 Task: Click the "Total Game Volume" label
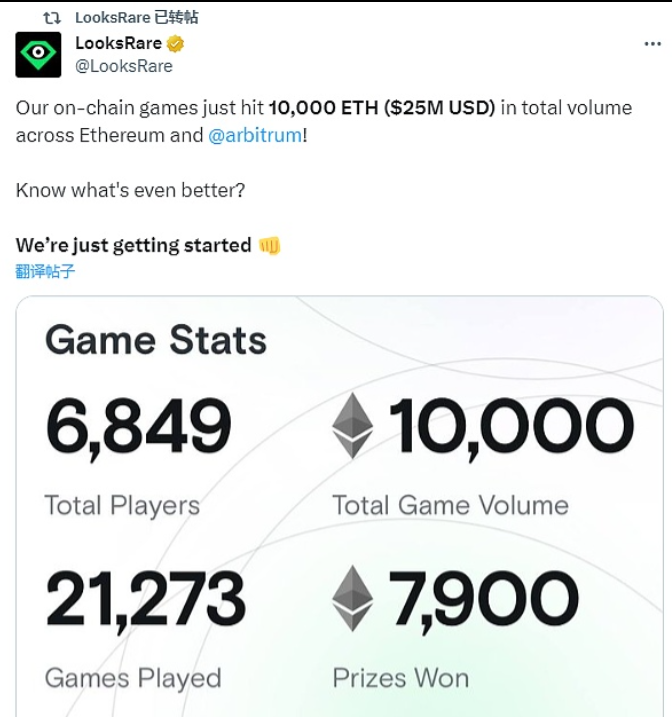click(x=450, y=505)
